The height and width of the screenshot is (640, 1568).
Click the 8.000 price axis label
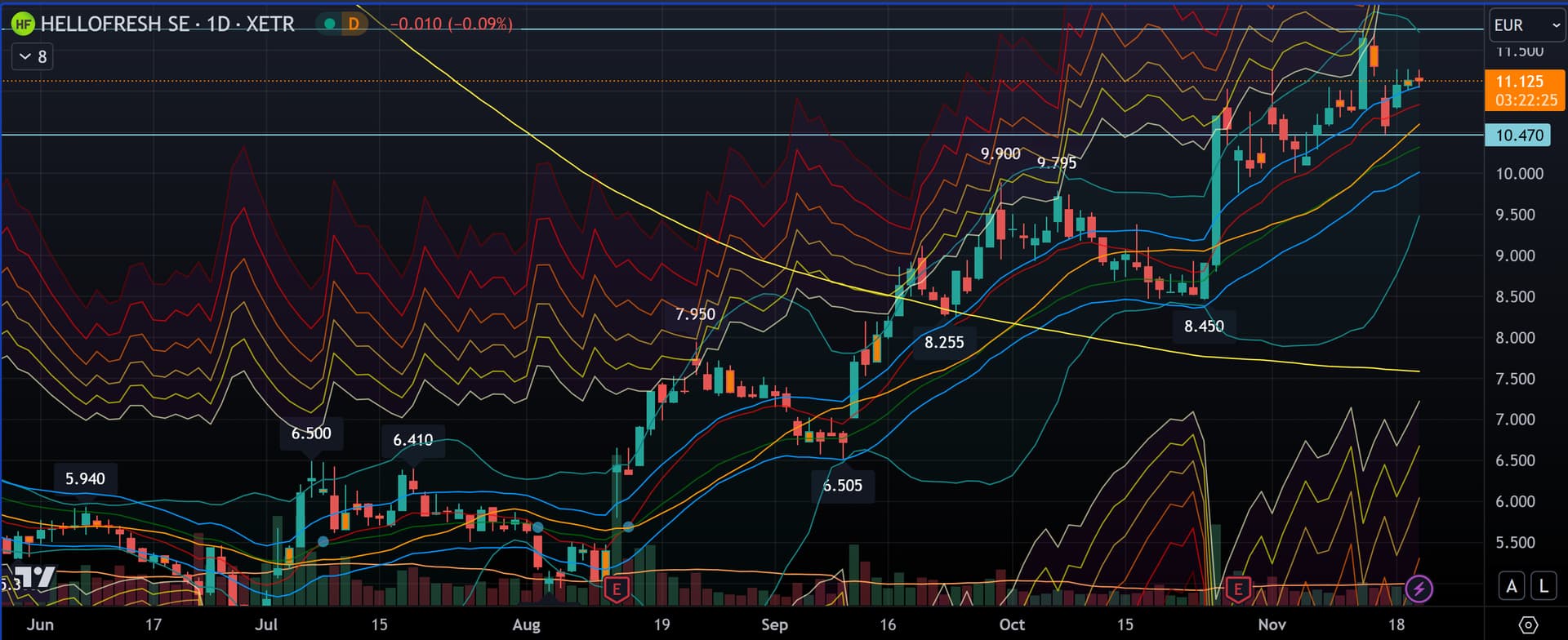[x=1515, y=338]
